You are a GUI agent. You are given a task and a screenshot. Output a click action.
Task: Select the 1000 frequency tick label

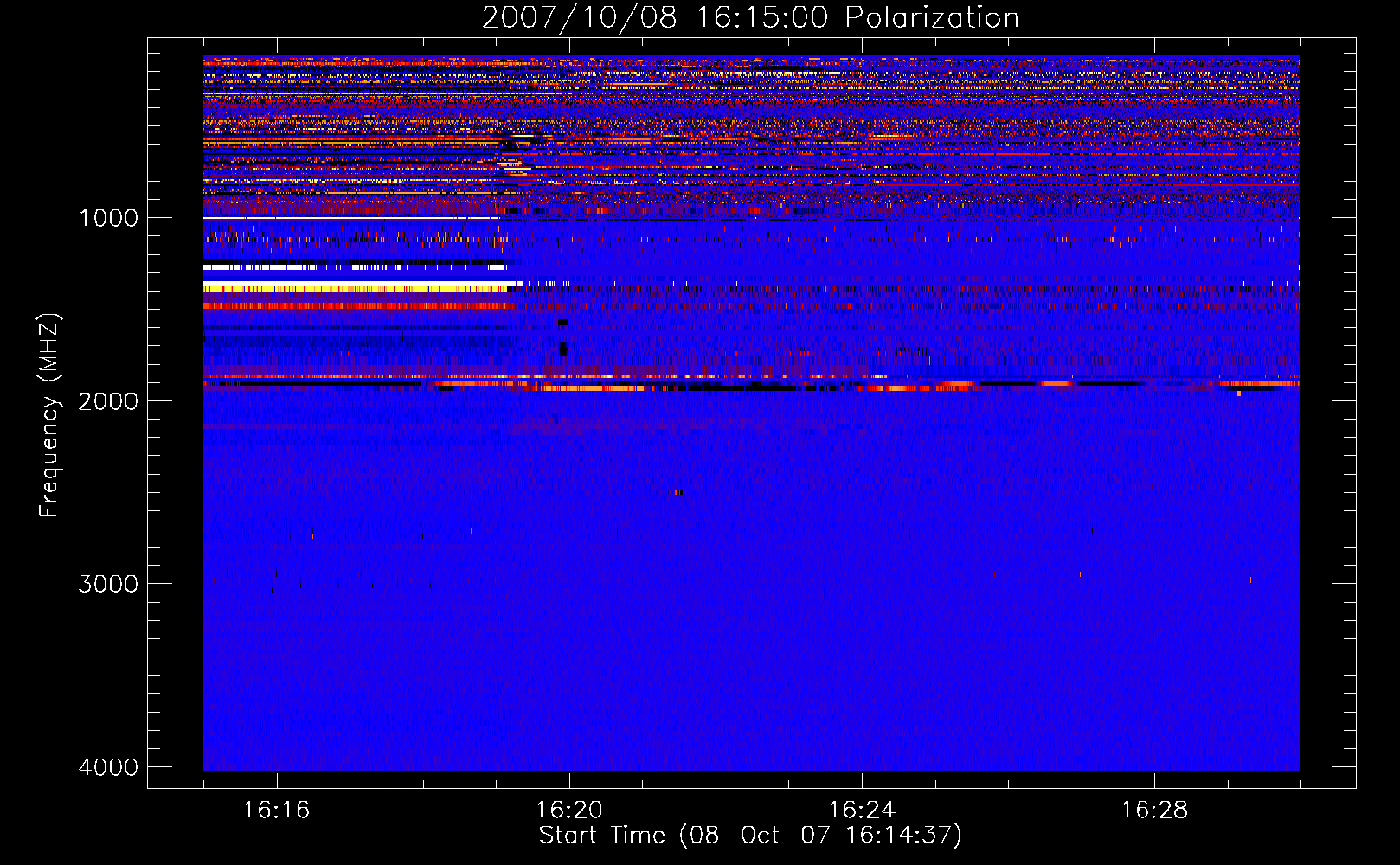pos(108,217)
